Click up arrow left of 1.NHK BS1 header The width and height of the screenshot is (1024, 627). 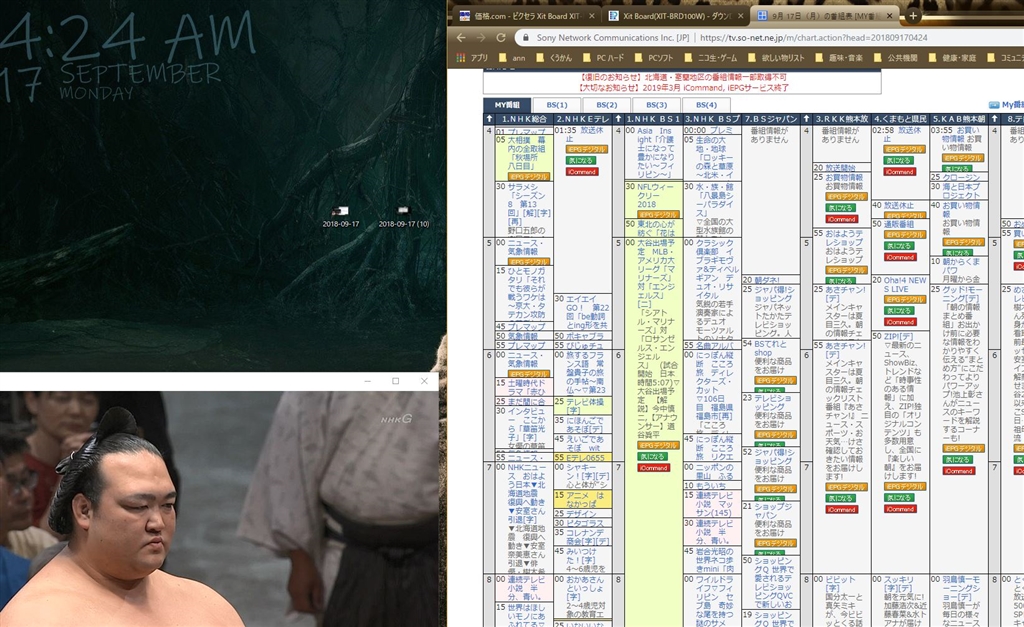pyautogui.click(x=618, y=119)
